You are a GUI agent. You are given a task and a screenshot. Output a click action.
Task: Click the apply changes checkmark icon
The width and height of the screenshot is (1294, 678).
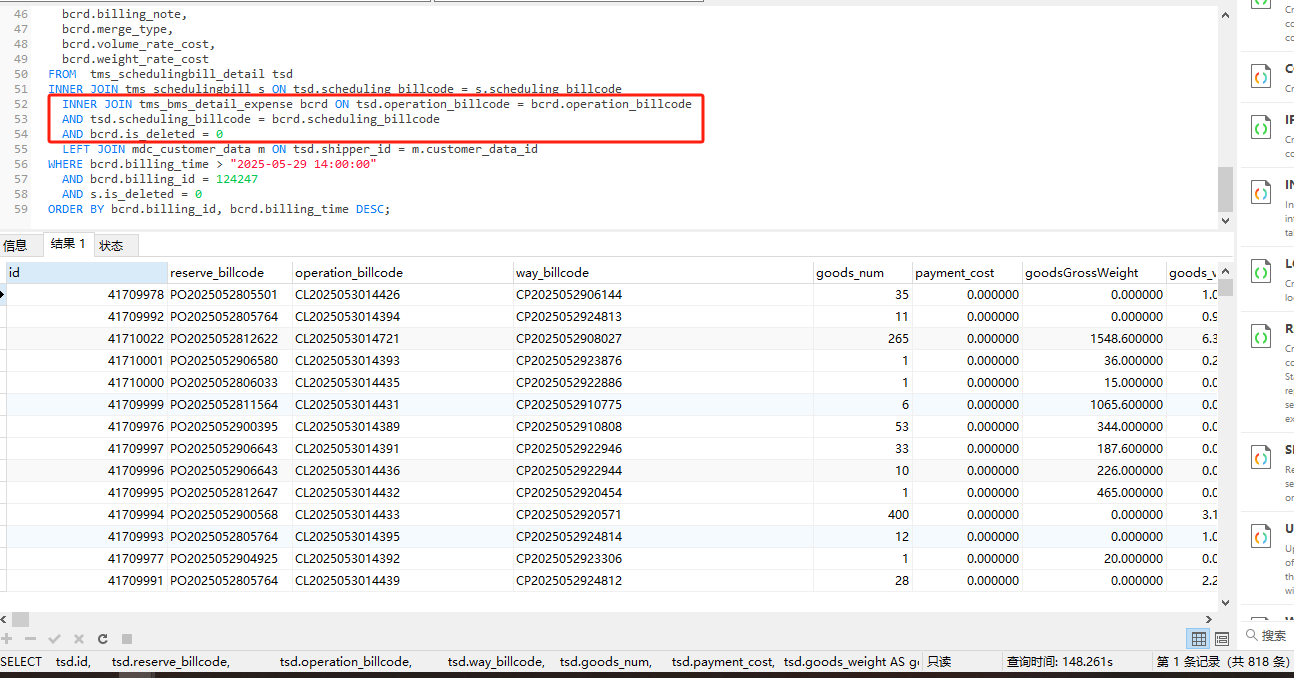54,638
